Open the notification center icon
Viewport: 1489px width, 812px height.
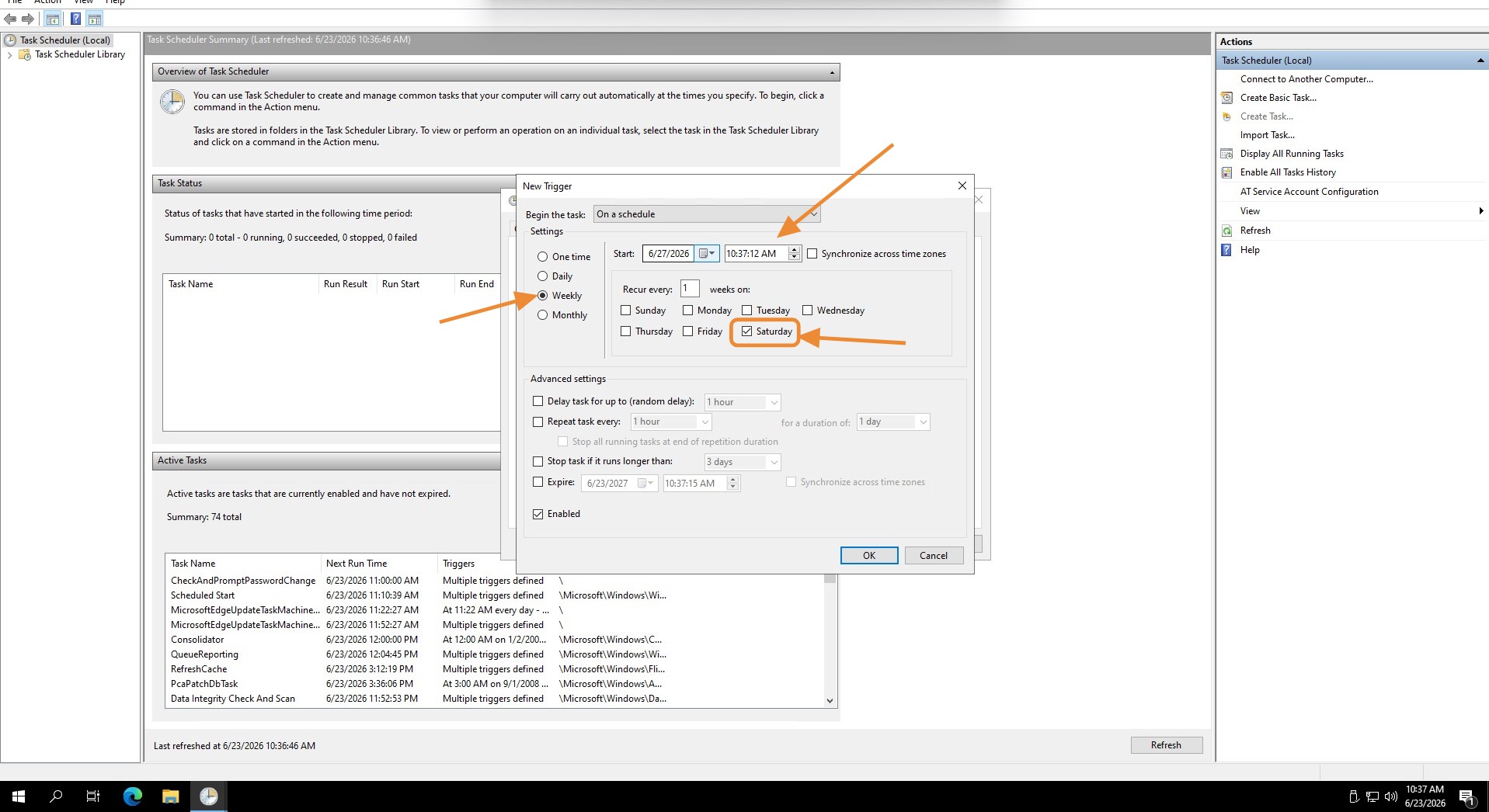pyautogui.click(x=1467, y=796)
